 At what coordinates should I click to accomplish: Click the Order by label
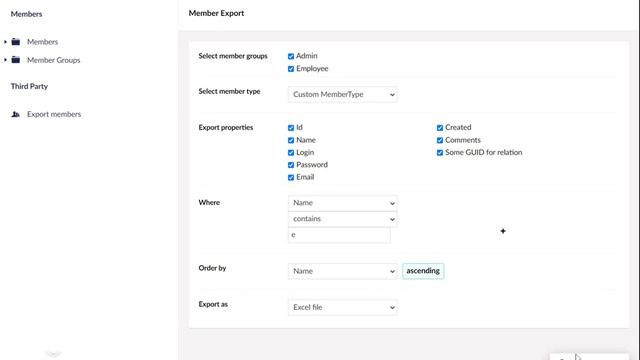(x=212, y=268)
